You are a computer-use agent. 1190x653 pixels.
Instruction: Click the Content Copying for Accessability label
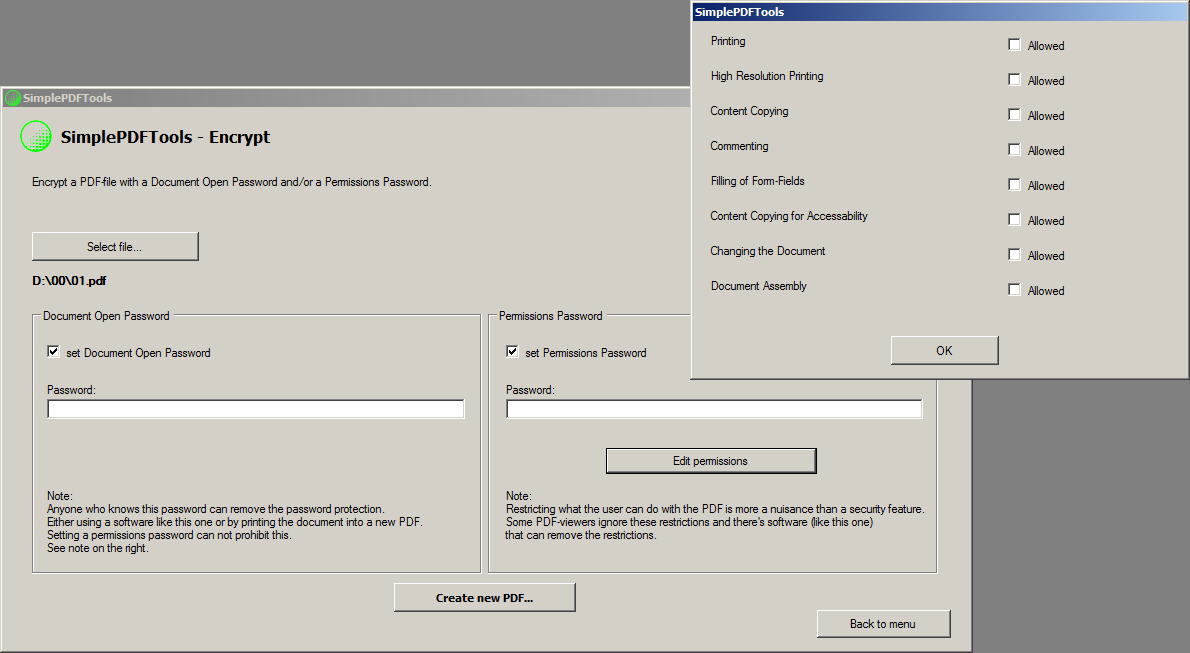pos(789,216)
